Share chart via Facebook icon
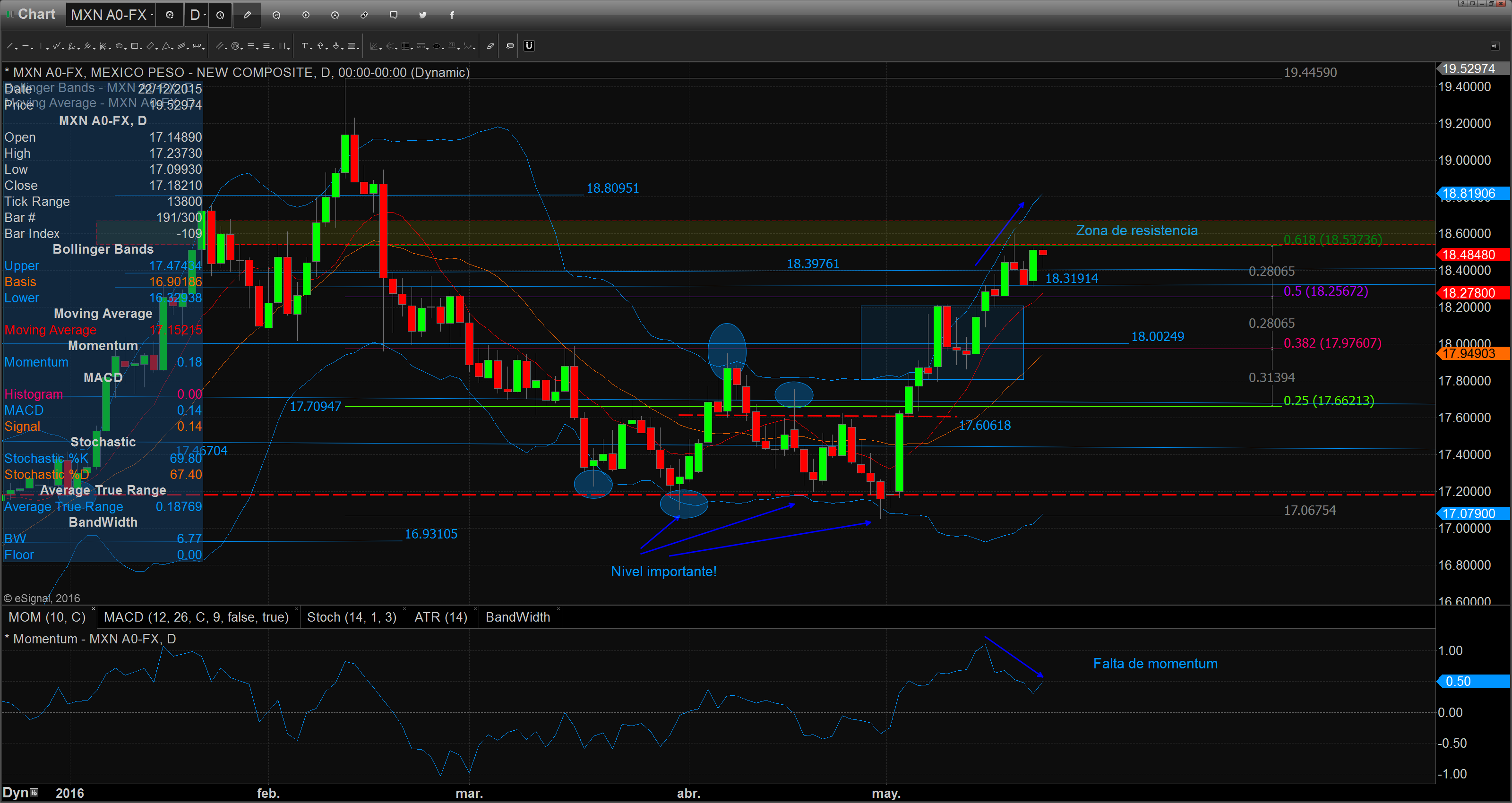 coord(452,15)
